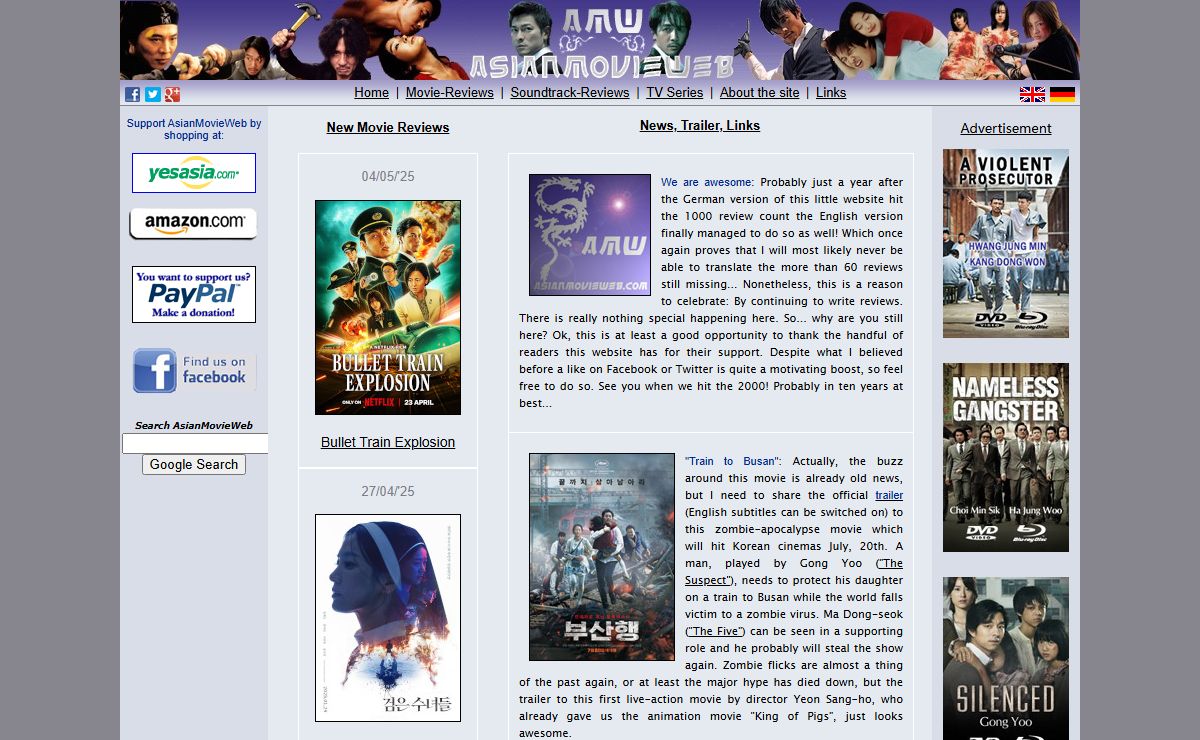
Task: Switch to English via UK flag
Action: [1032, 94]
